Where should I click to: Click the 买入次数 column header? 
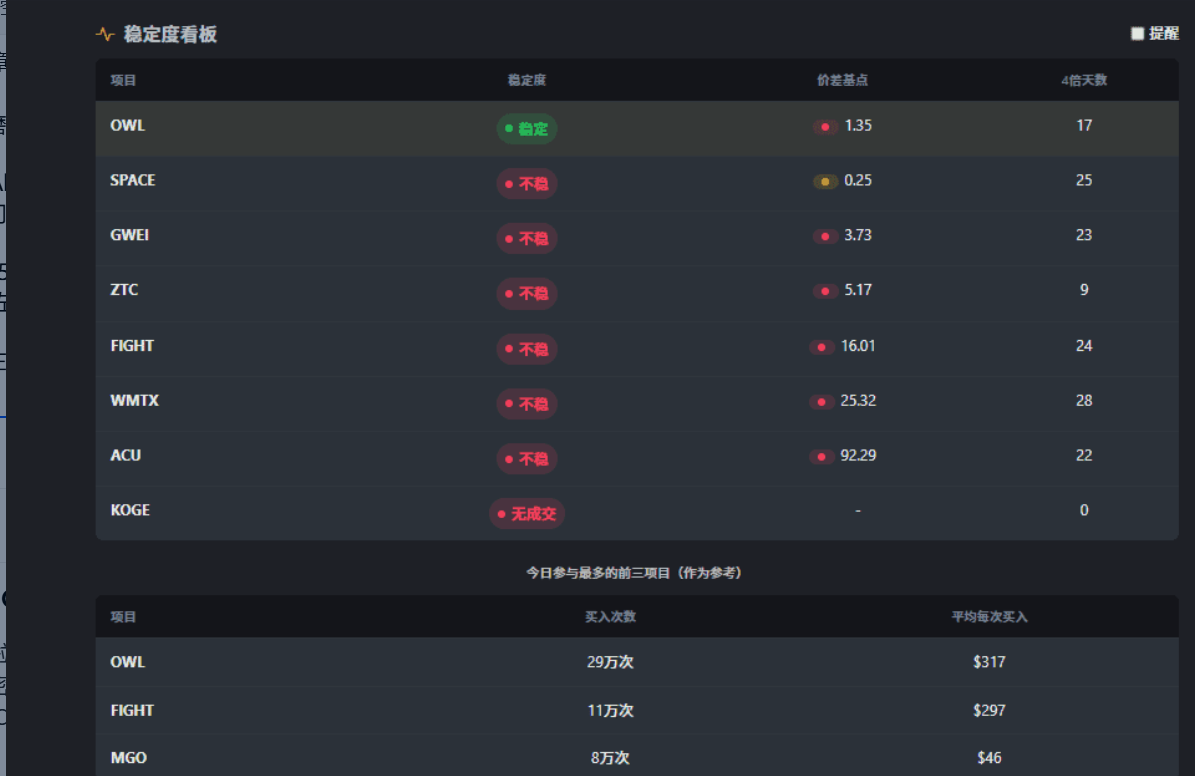click(610, 617)
